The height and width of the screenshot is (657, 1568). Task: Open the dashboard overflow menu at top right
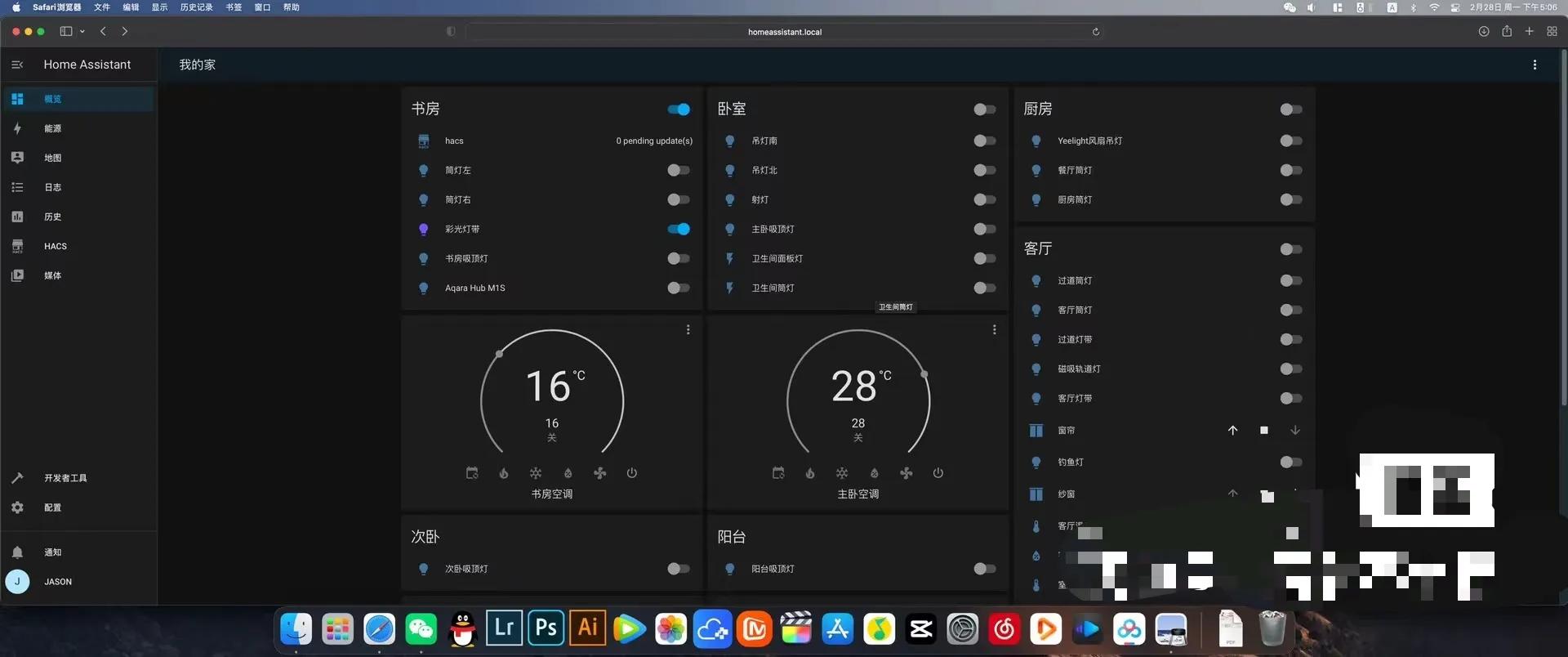coord(1535,65)
